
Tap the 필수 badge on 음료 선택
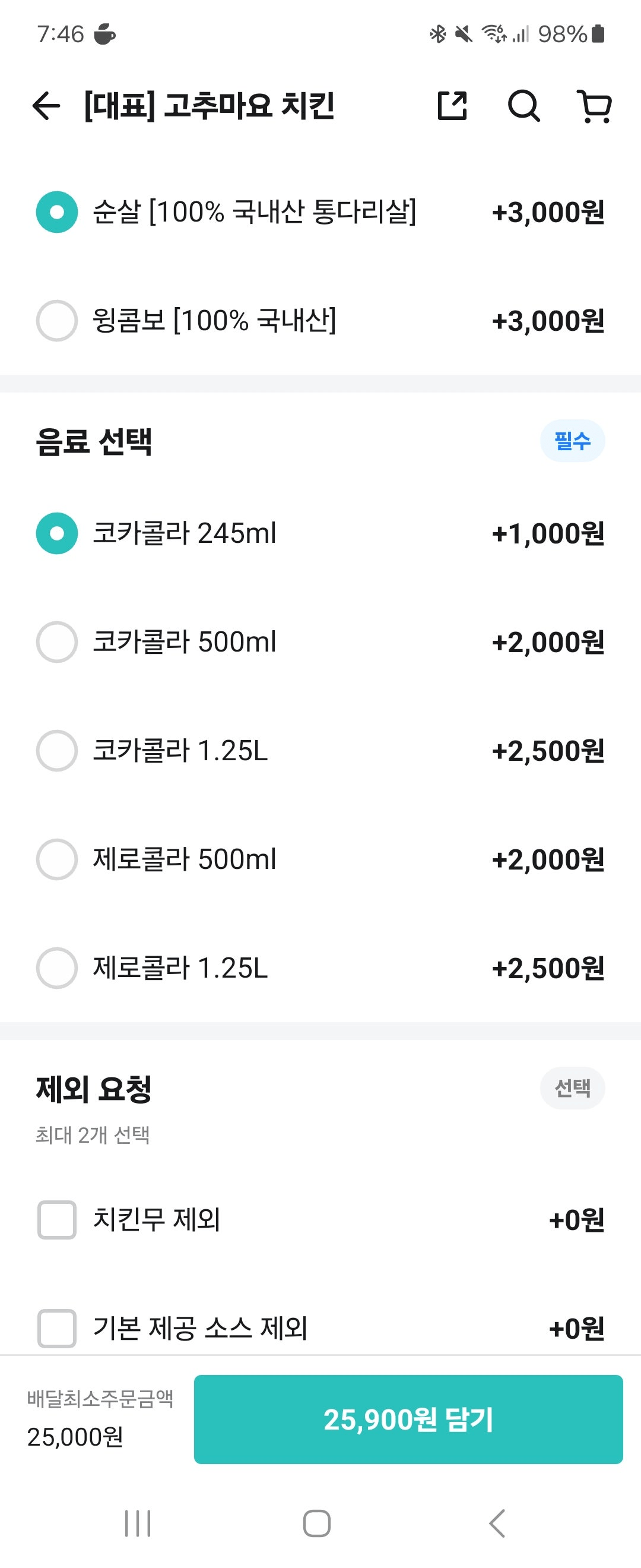click(572, 441)
